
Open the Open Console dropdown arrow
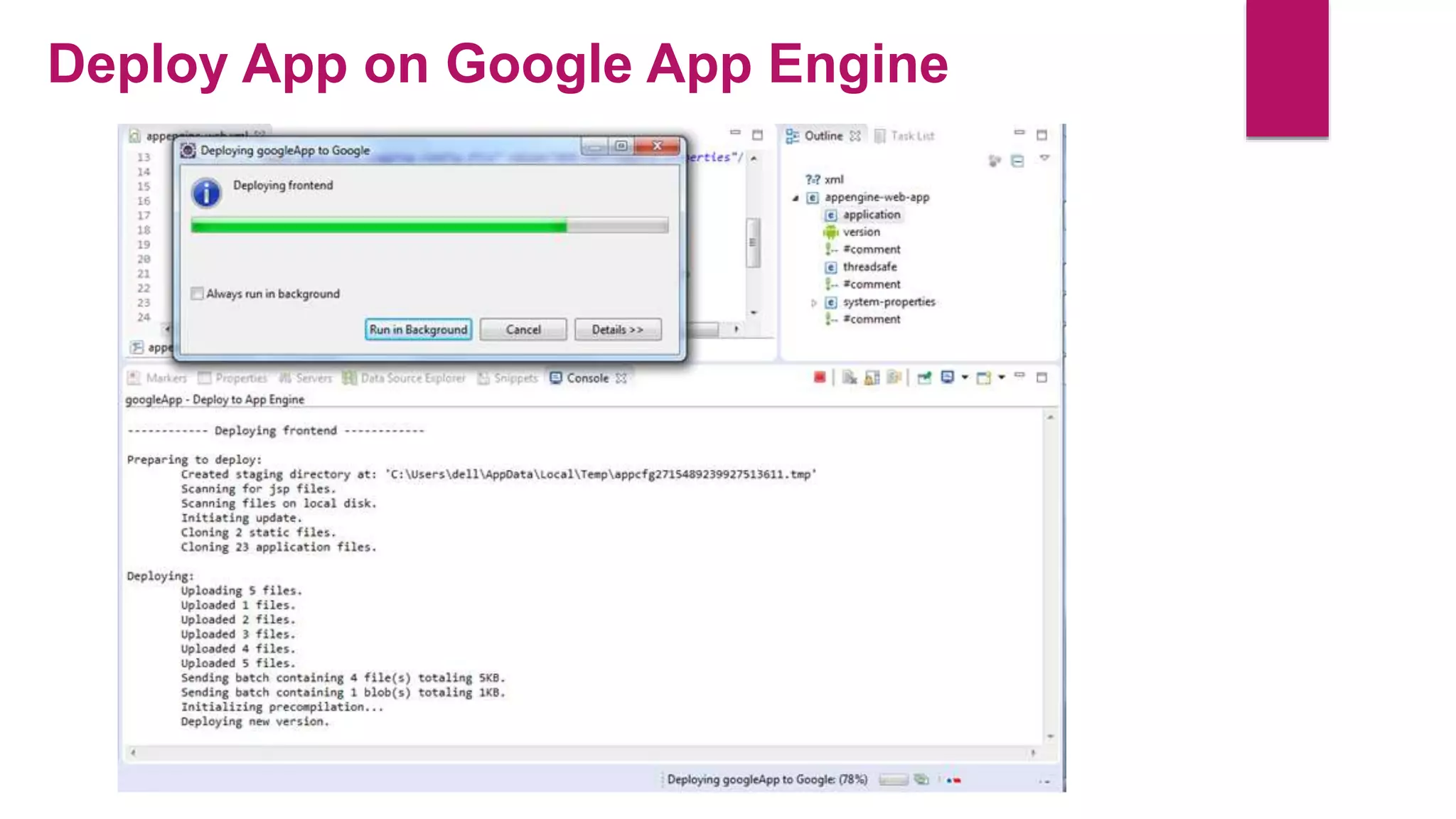[x=1002, y=378]
